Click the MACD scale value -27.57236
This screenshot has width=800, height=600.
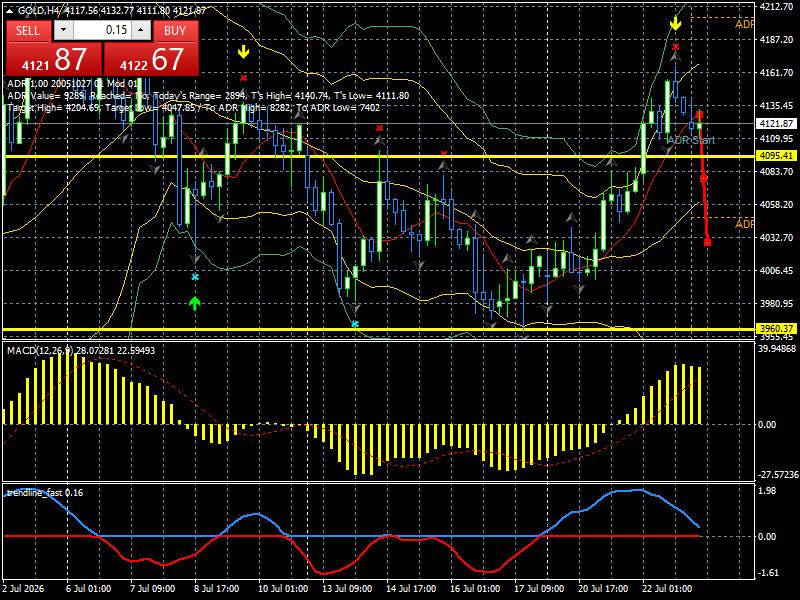pos(778,474)
